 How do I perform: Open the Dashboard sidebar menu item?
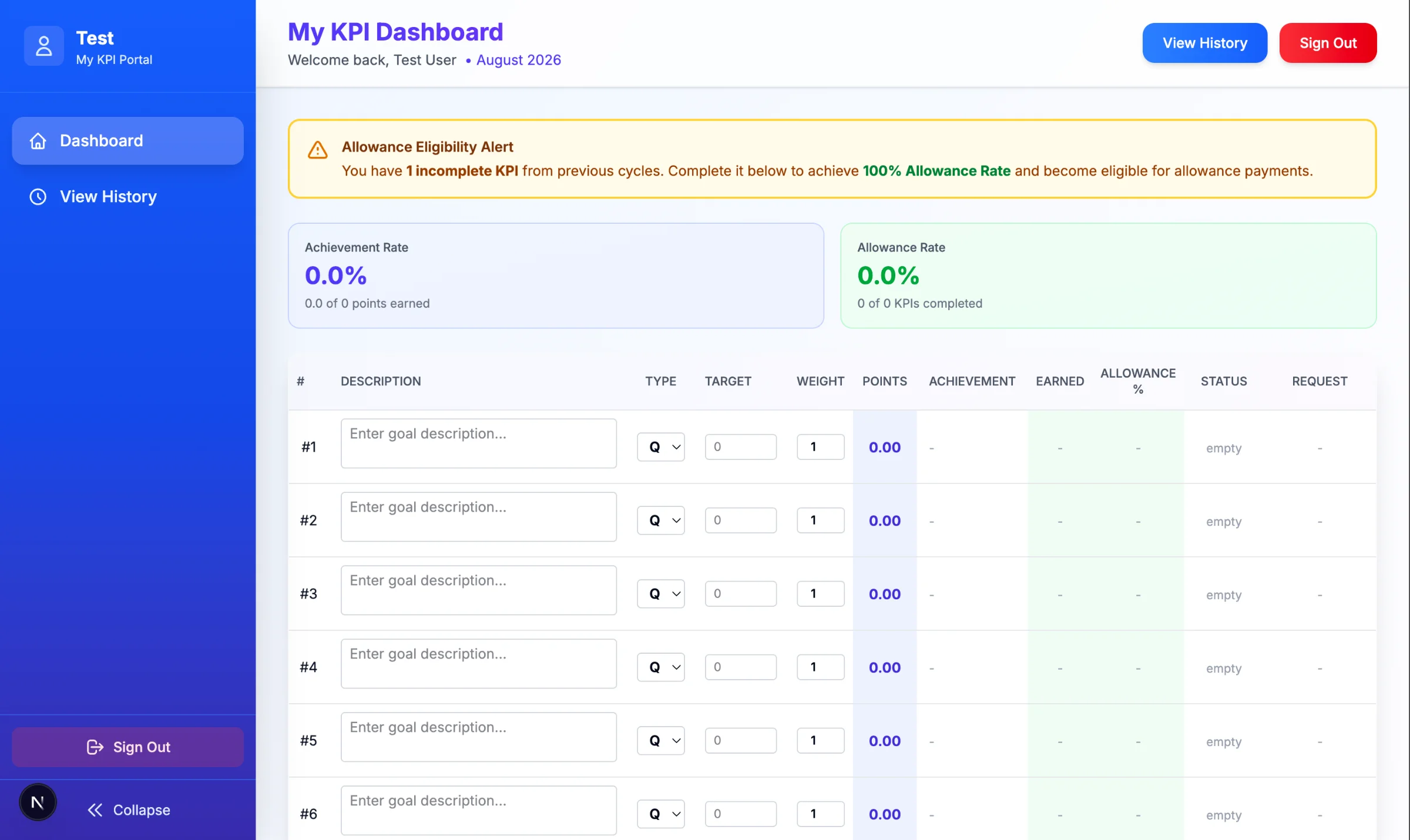pos(127,141)
